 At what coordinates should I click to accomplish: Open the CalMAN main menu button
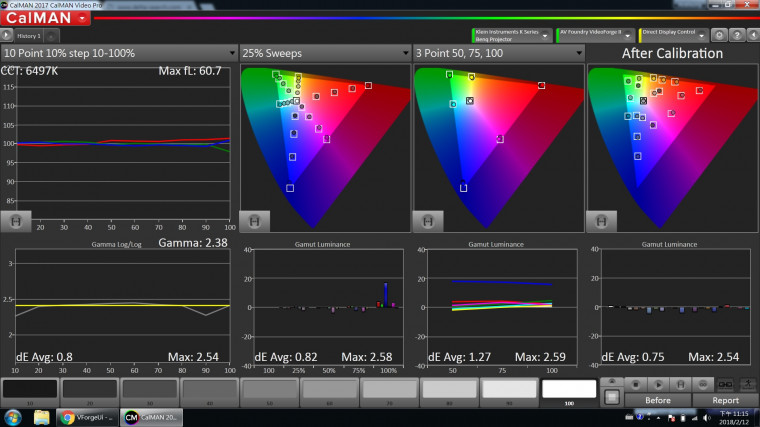click(x=45, y=19)
